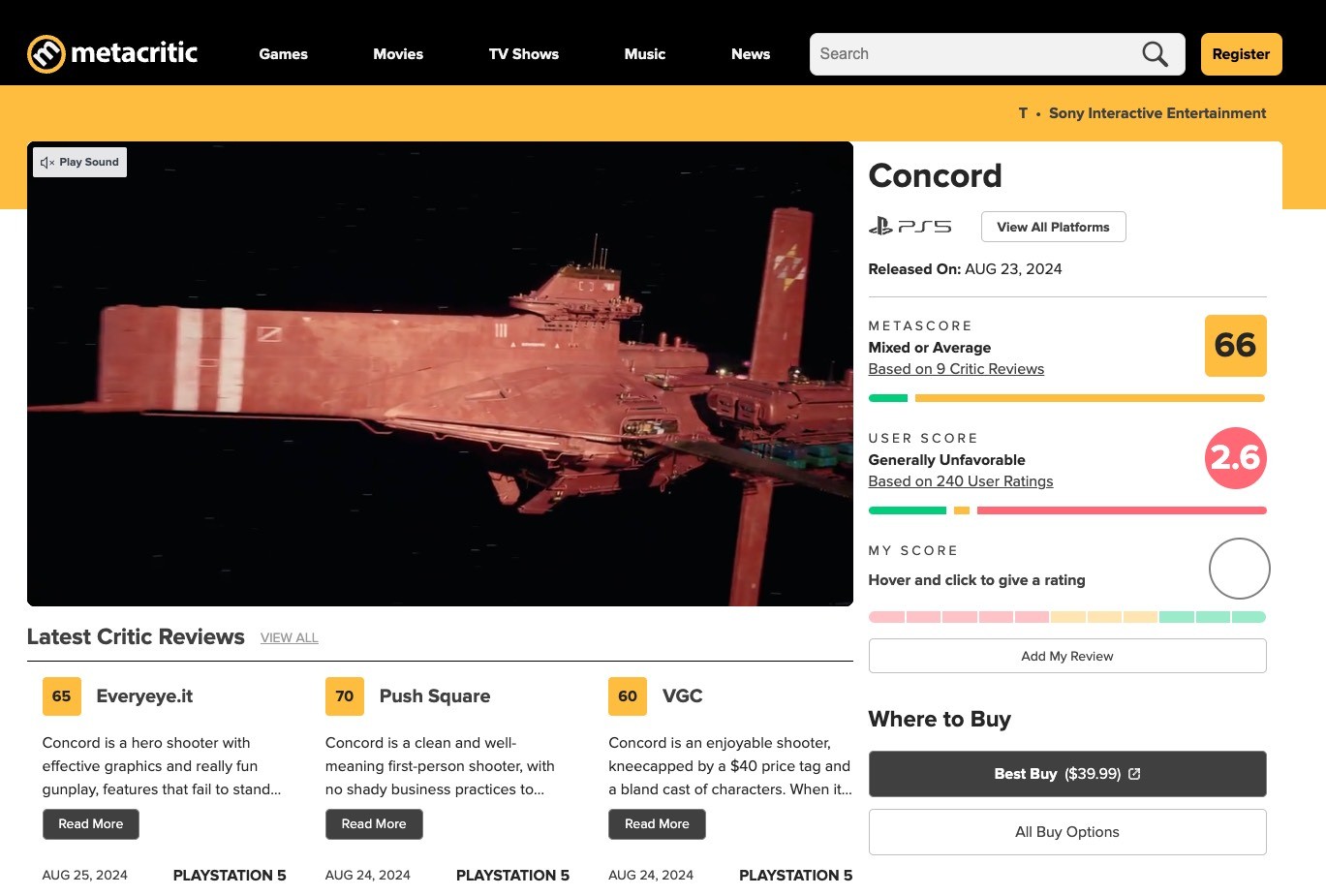
Task: Open the TV Shows menu
Action: pyautogui.click(x=523, y=54)
